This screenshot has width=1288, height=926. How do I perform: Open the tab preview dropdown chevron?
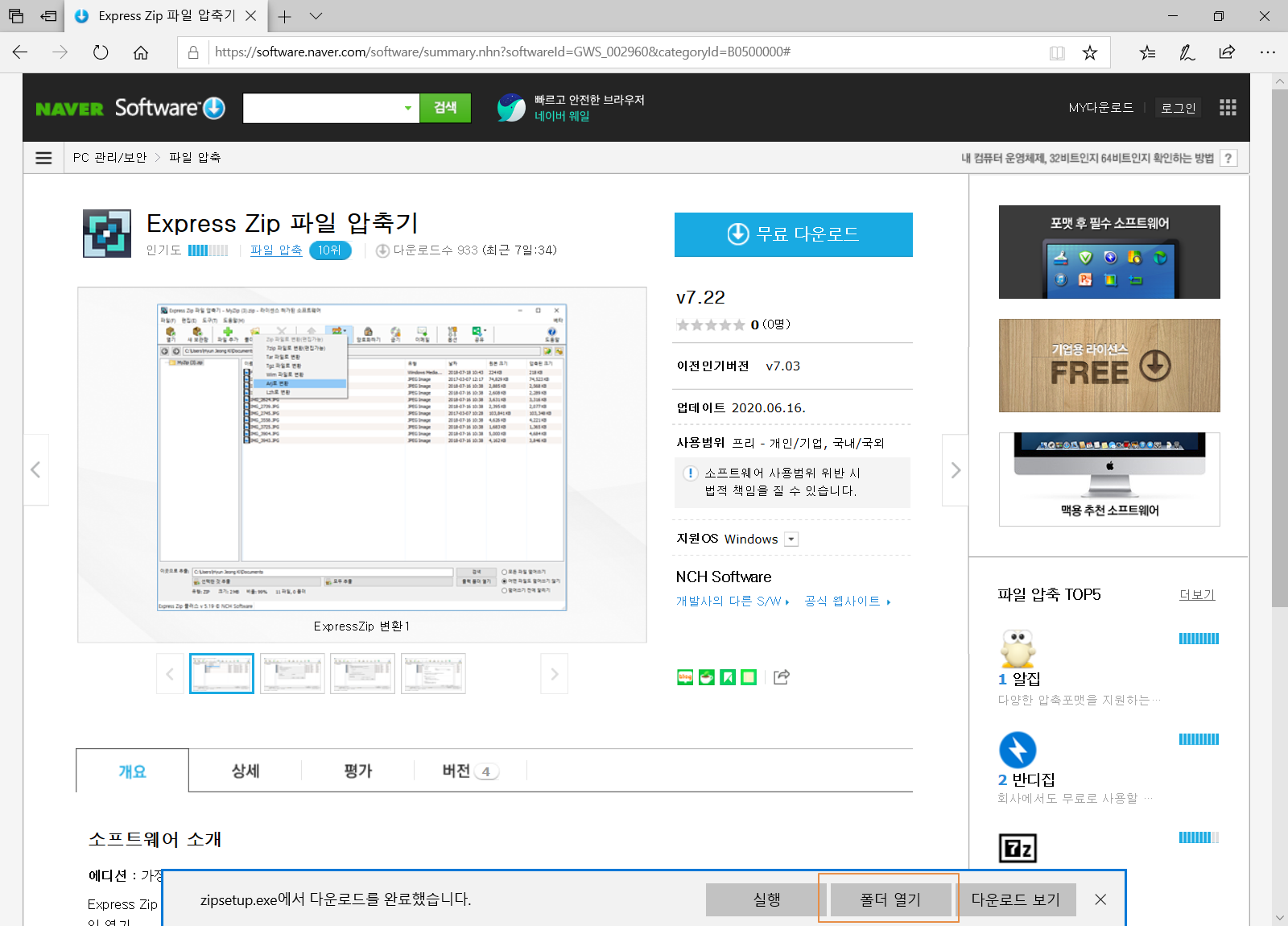(x=316, y=16)
